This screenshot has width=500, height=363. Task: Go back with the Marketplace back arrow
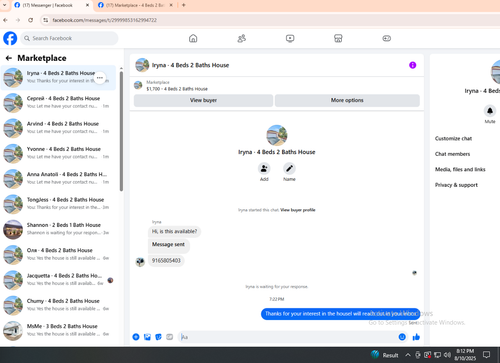pyautogui.click(x=9, y=58)
